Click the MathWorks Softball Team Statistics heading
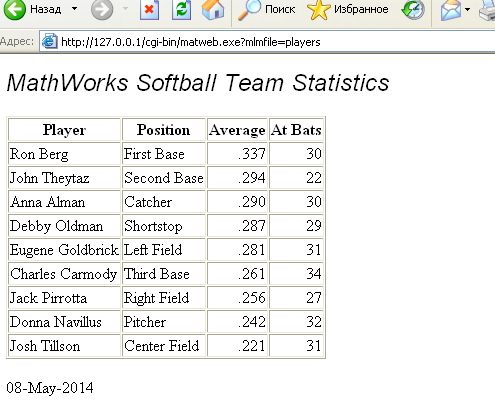This screenshot has width=495, height=400. (x=198, y=83)
